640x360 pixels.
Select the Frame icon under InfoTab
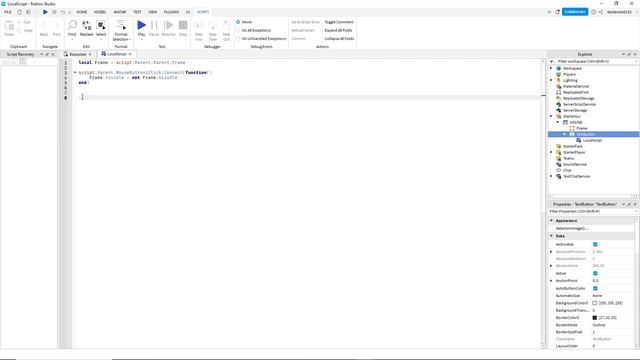(x=572, y=128)
